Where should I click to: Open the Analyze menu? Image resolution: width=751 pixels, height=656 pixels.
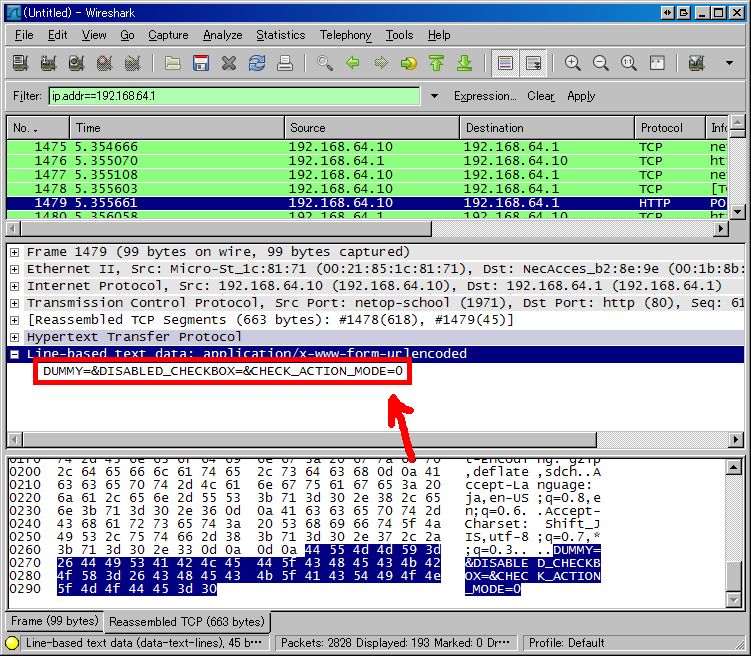(x=223, y=35)
